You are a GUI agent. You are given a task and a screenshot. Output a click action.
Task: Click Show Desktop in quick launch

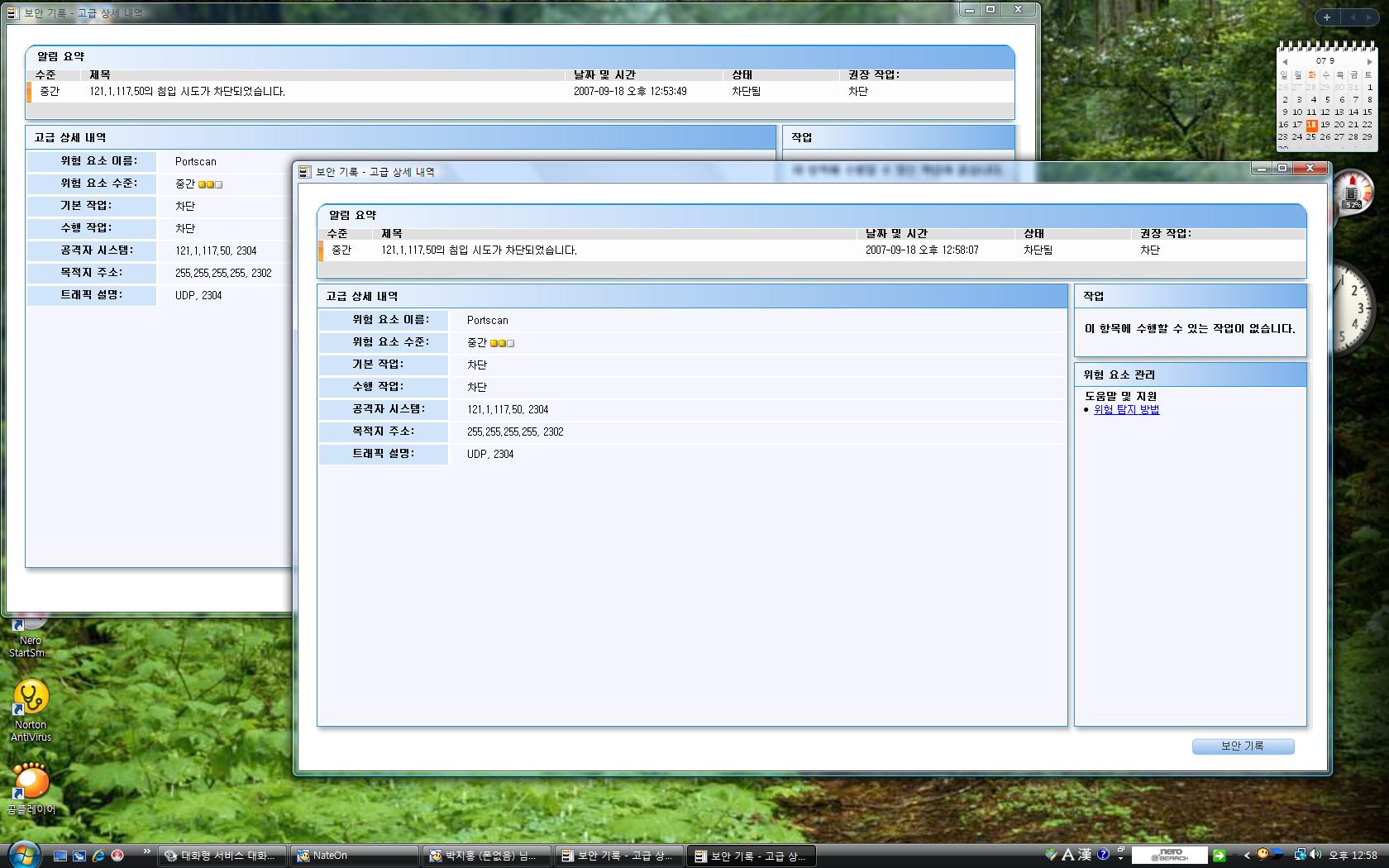click(60, 856)
